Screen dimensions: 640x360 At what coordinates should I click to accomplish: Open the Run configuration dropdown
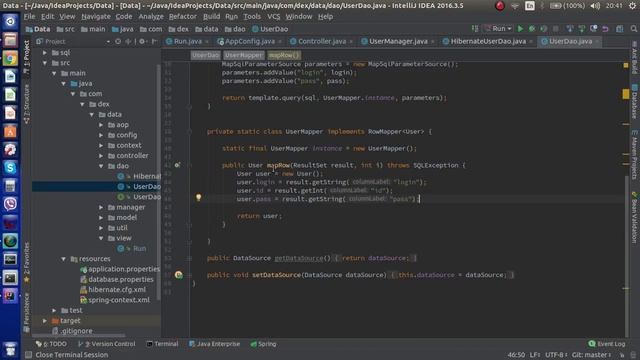click(x=498, y=29)
